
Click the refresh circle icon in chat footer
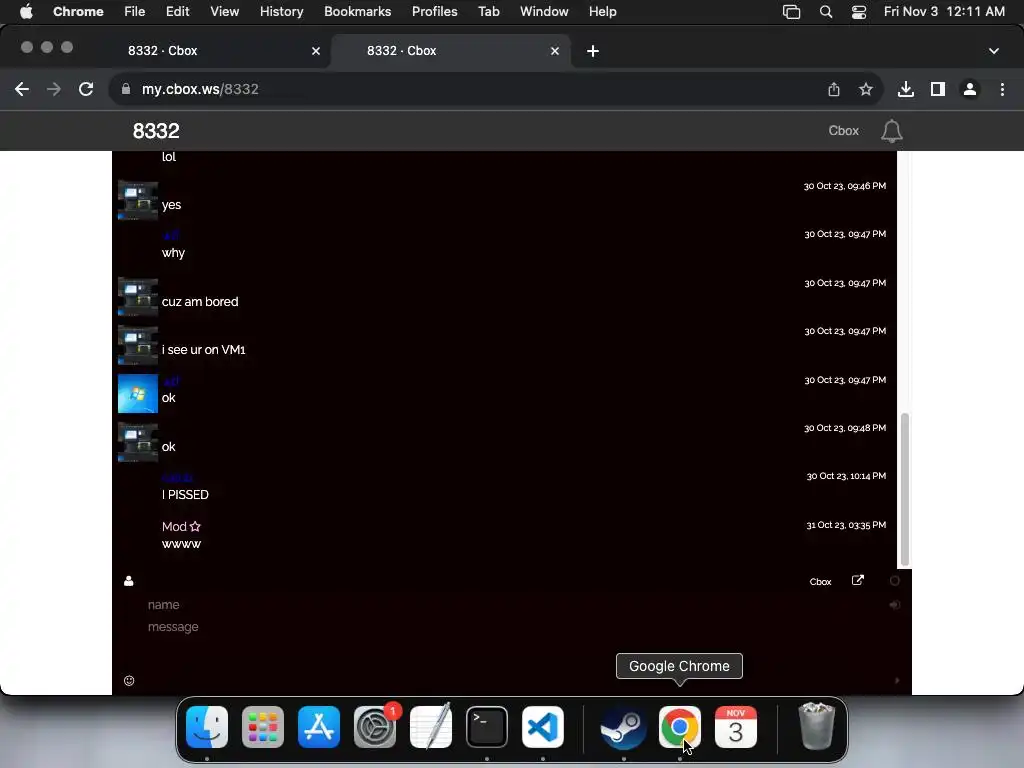point(895,581)
